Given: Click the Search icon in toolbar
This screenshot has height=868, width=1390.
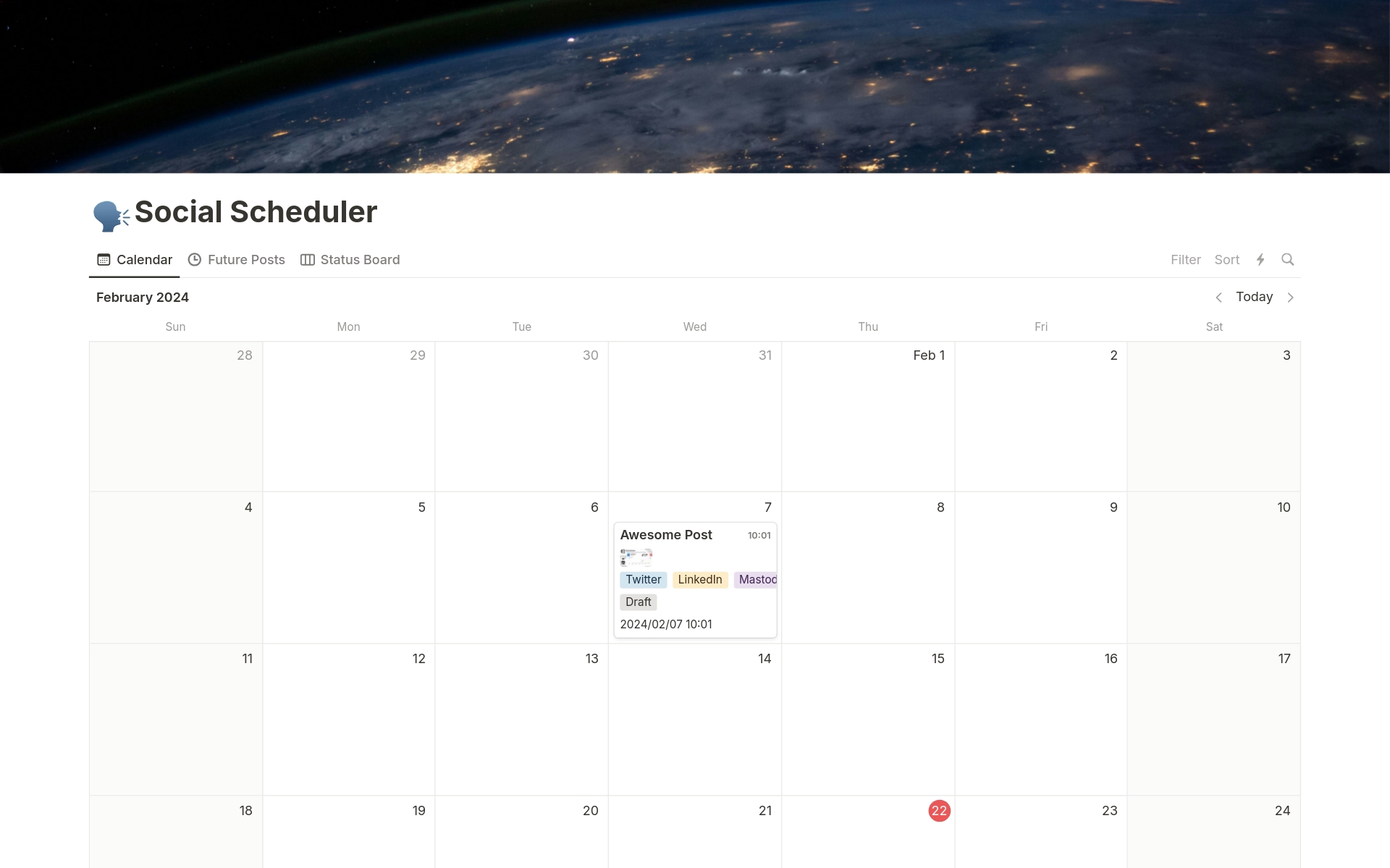Looking at the screenshot, I should [x=1288, y=259].
